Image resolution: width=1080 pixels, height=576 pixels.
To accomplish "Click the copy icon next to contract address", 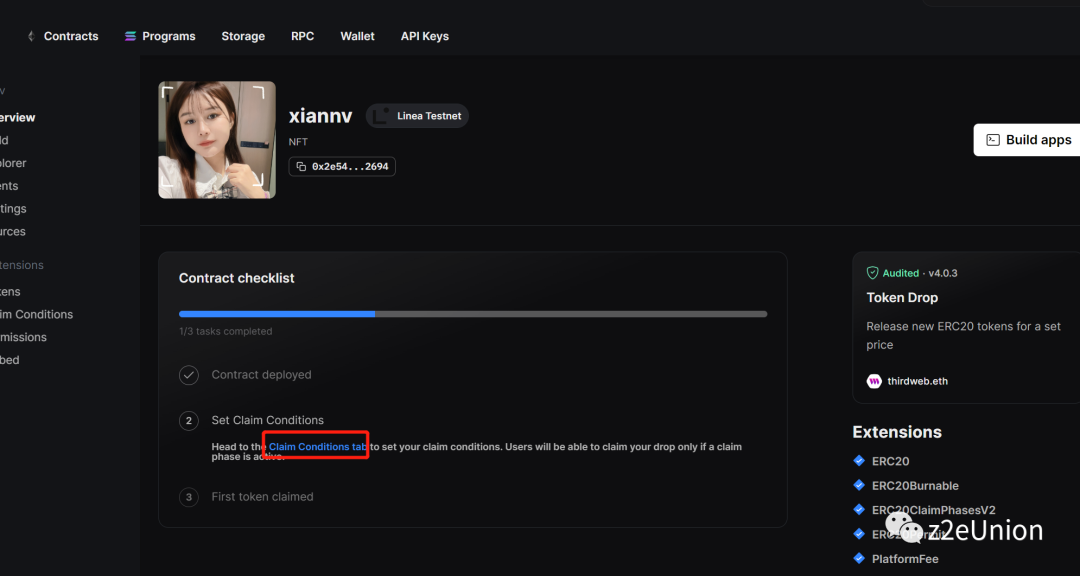I will click(301, 166).
